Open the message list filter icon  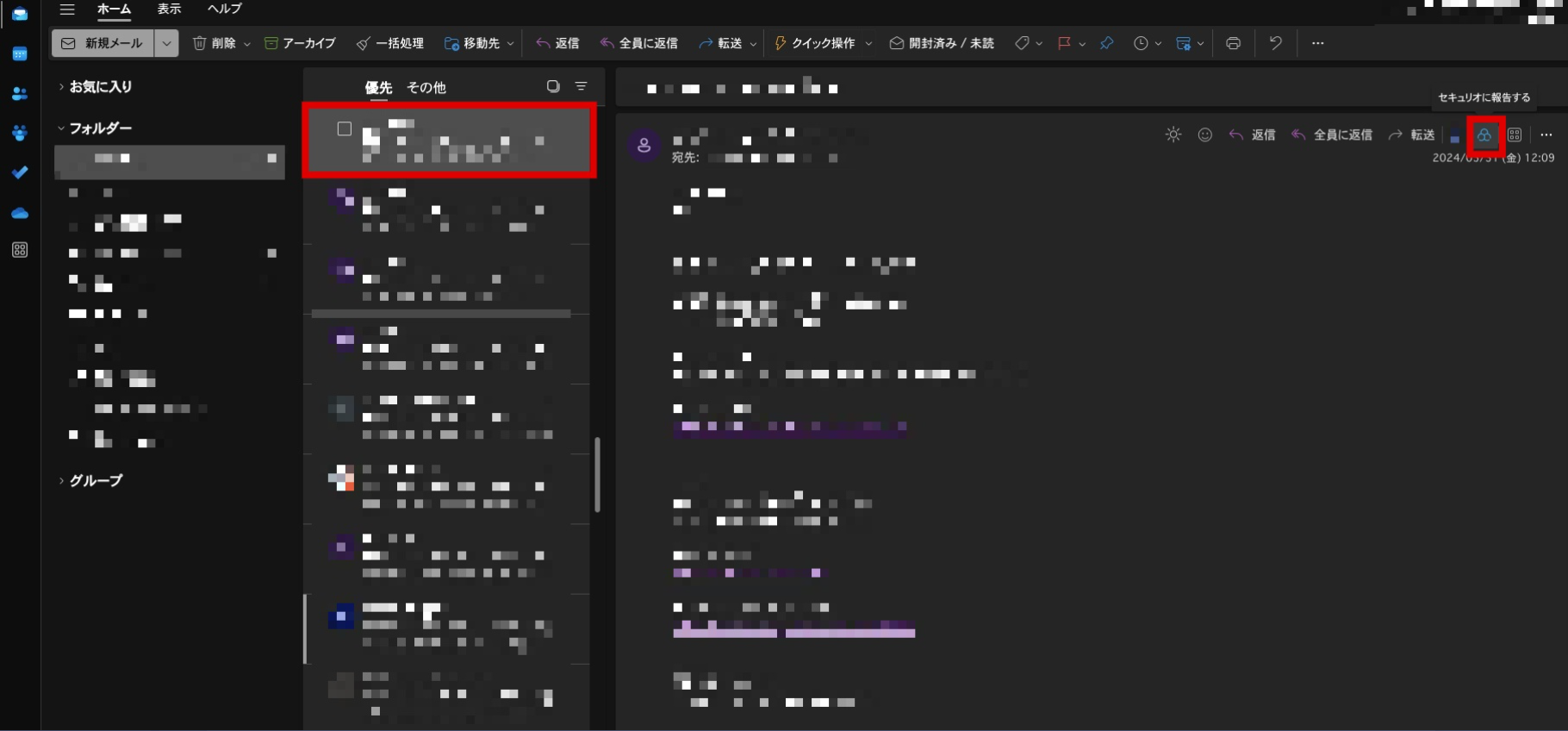[x=582, y=86]
